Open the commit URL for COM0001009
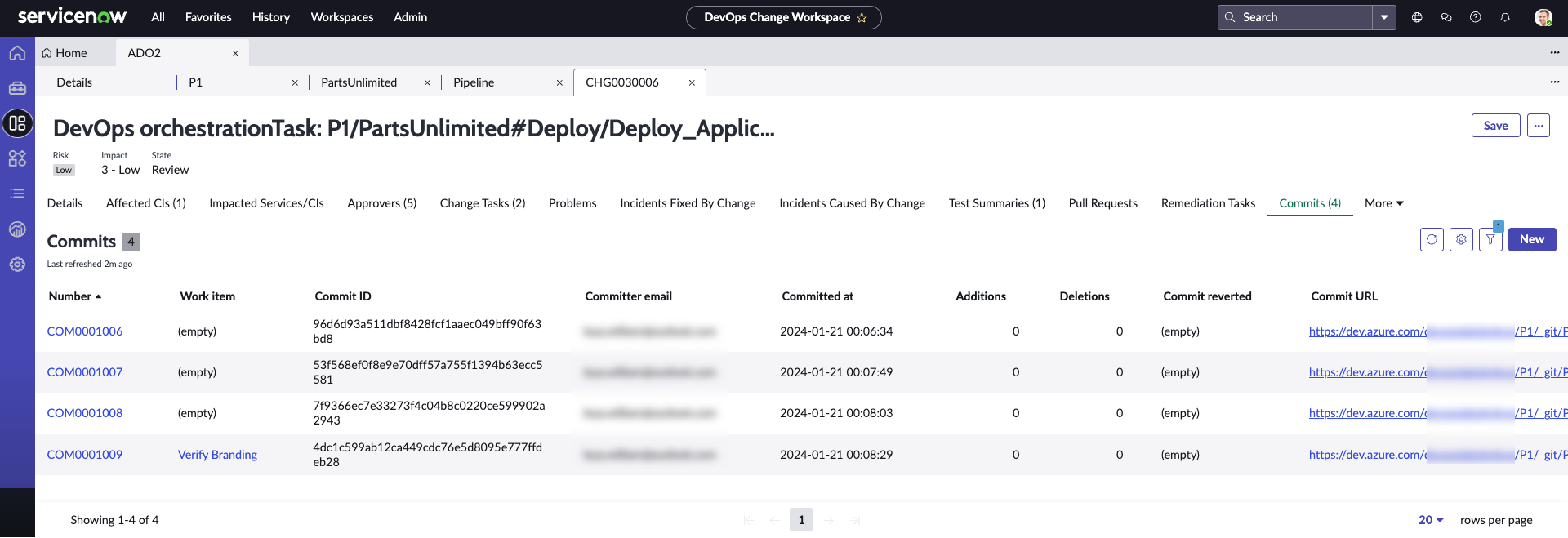The image size is (1568, 538). point(1438,455)
